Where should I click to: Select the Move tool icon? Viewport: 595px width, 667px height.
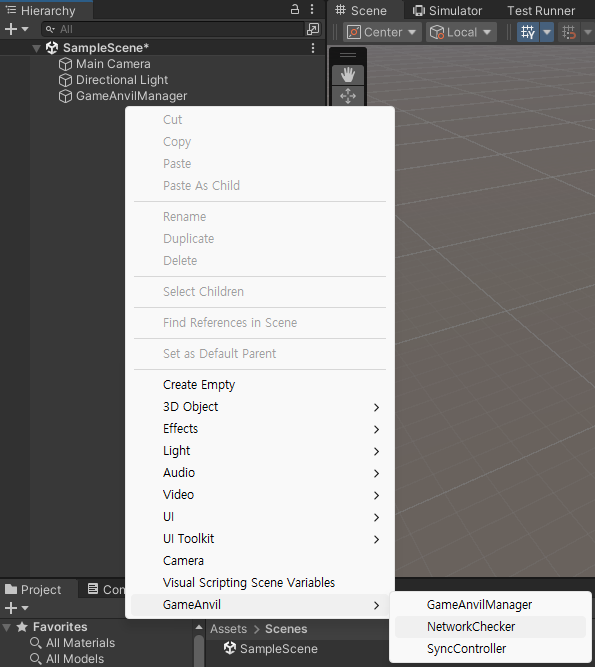347,96
